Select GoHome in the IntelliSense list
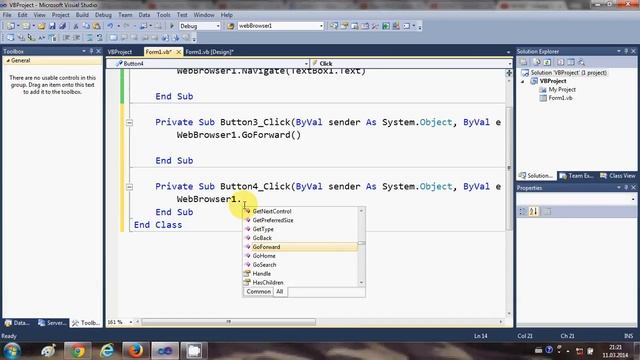 300,256
